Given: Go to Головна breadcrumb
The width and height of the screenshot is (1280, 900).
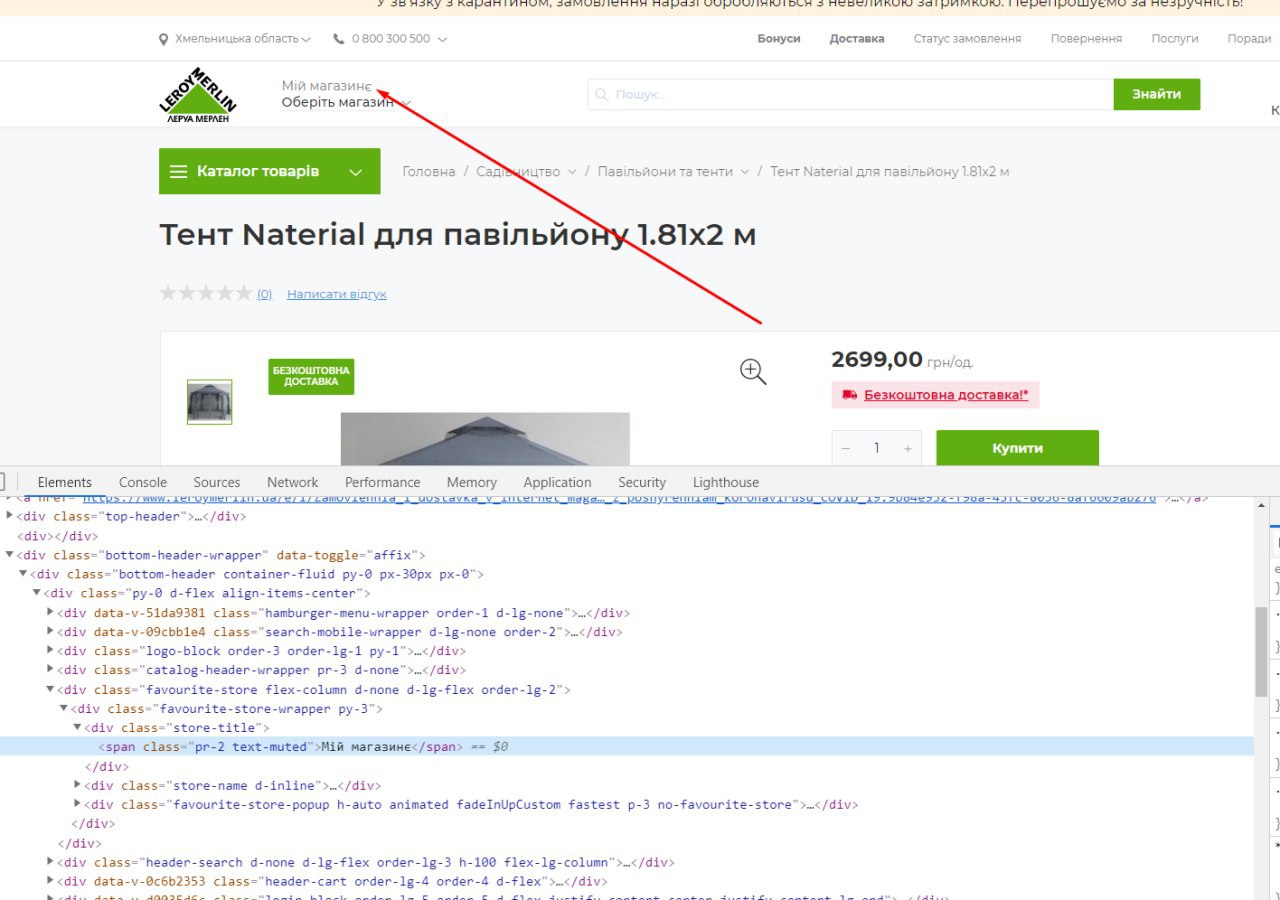Looking at the screenshot, I should [x=429, y=172].
